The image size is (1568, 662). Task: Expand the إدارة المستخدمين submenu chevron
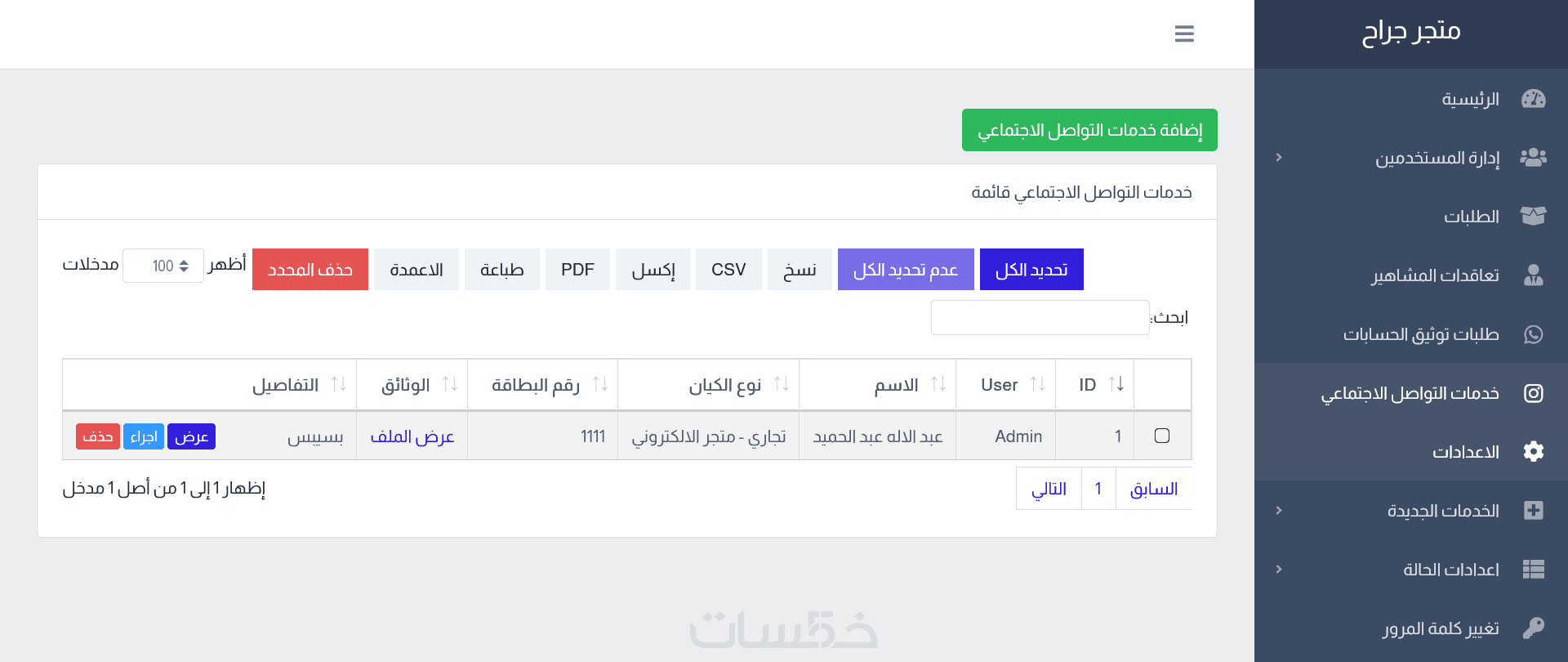click(x=1279, y=158)
